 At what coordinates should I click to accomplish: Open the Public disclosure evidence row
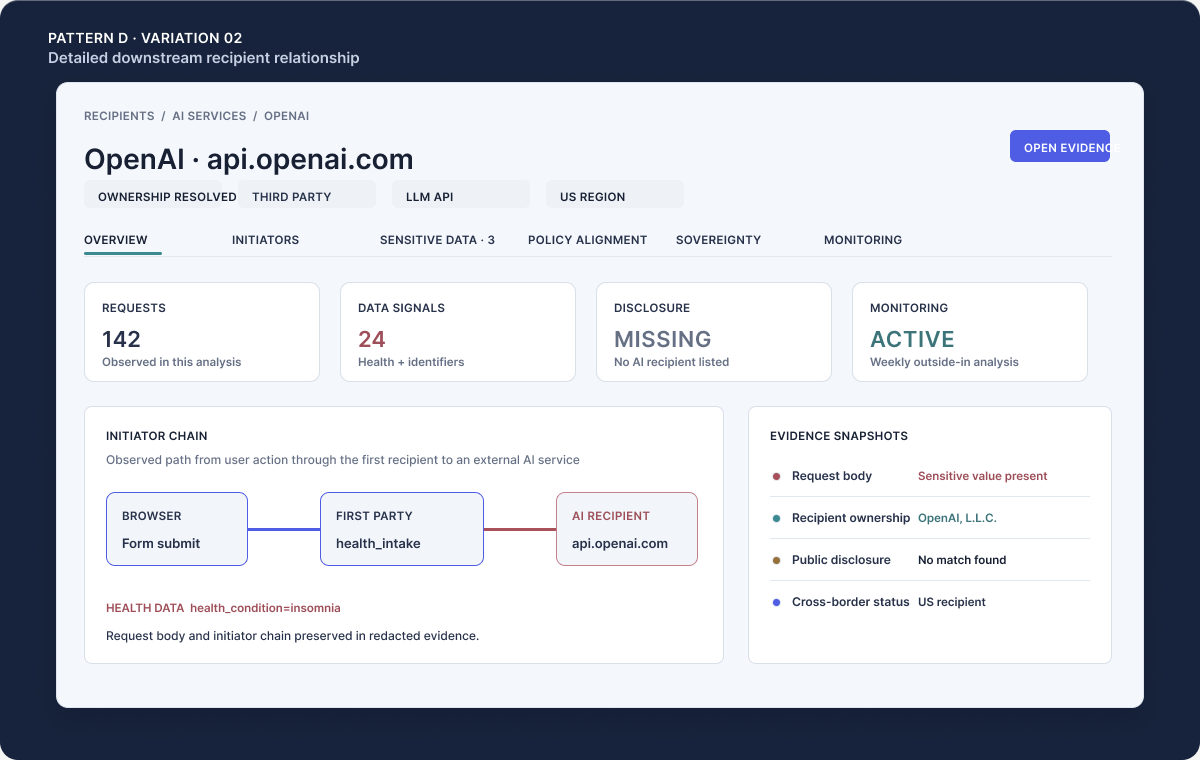[x=930, y=560]
